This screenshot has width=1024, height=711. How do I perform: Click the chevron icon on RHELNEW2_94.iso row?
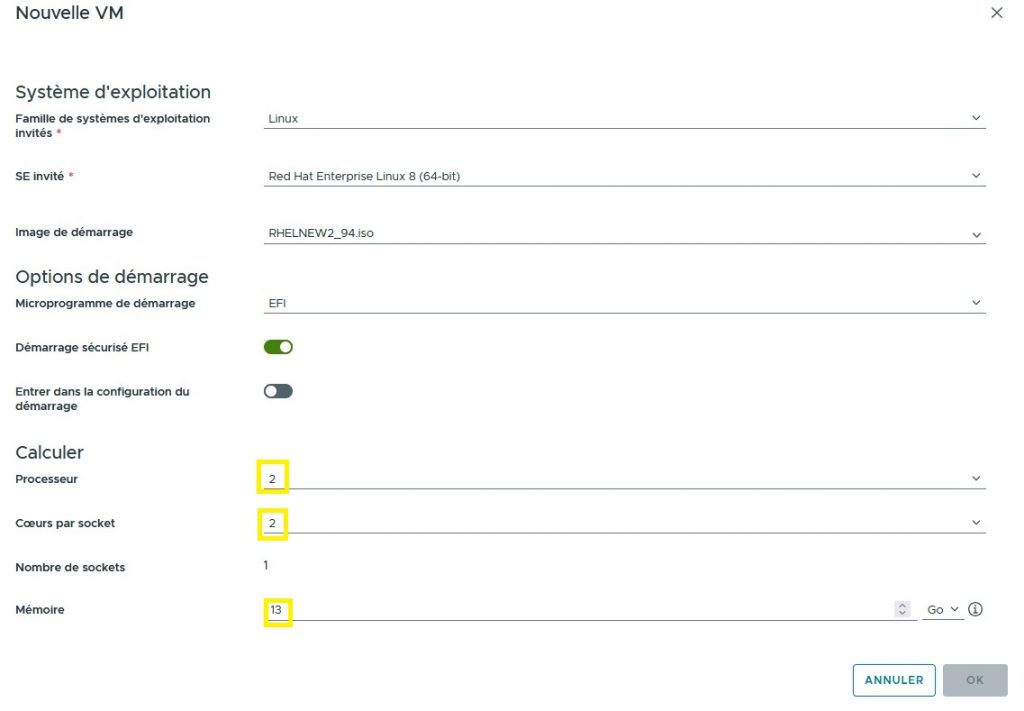[976, 235]
